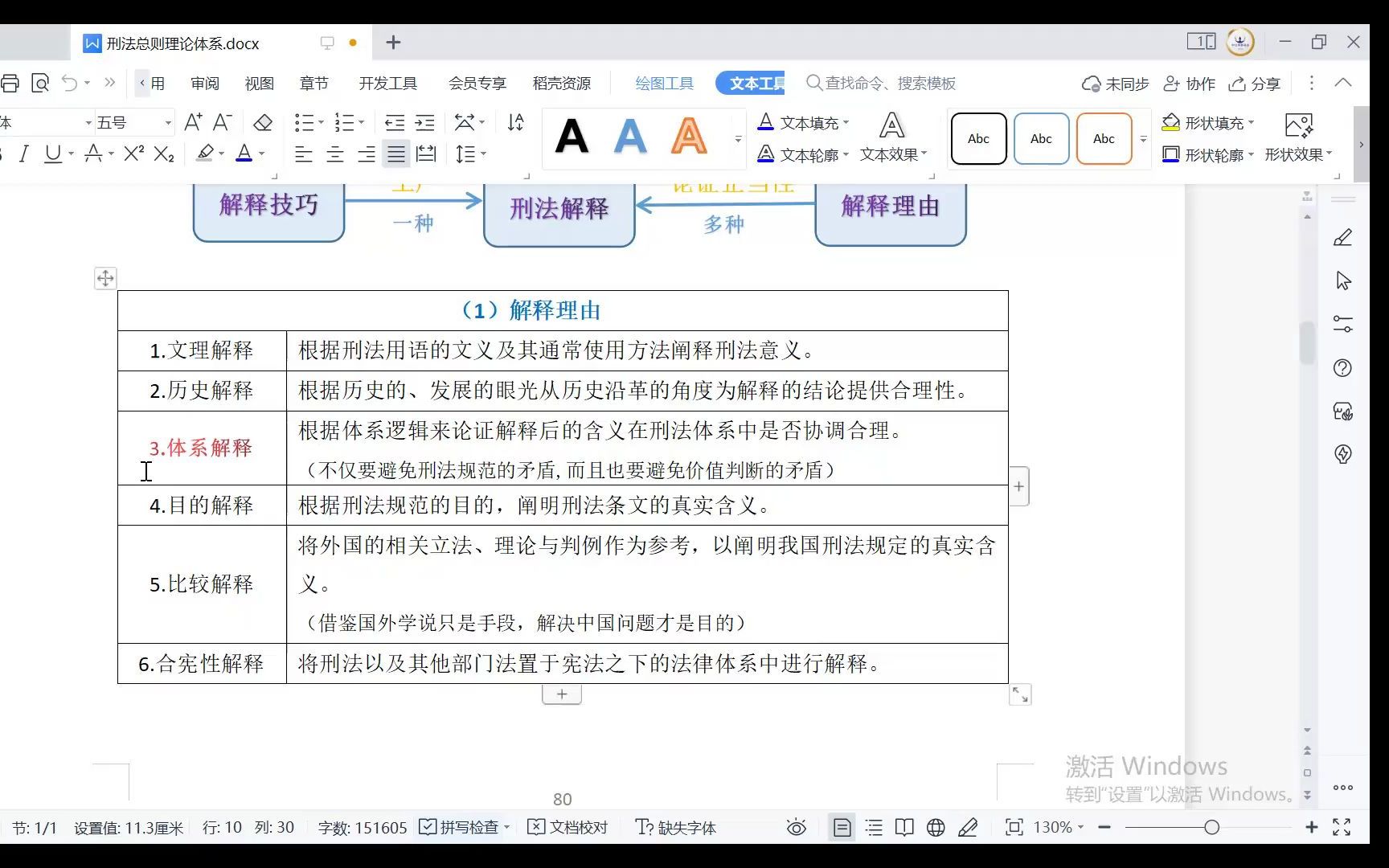The width and height of the screenshot is (1389, 868).
Task: Click the 协作 button
Action: click(1190, 84)
